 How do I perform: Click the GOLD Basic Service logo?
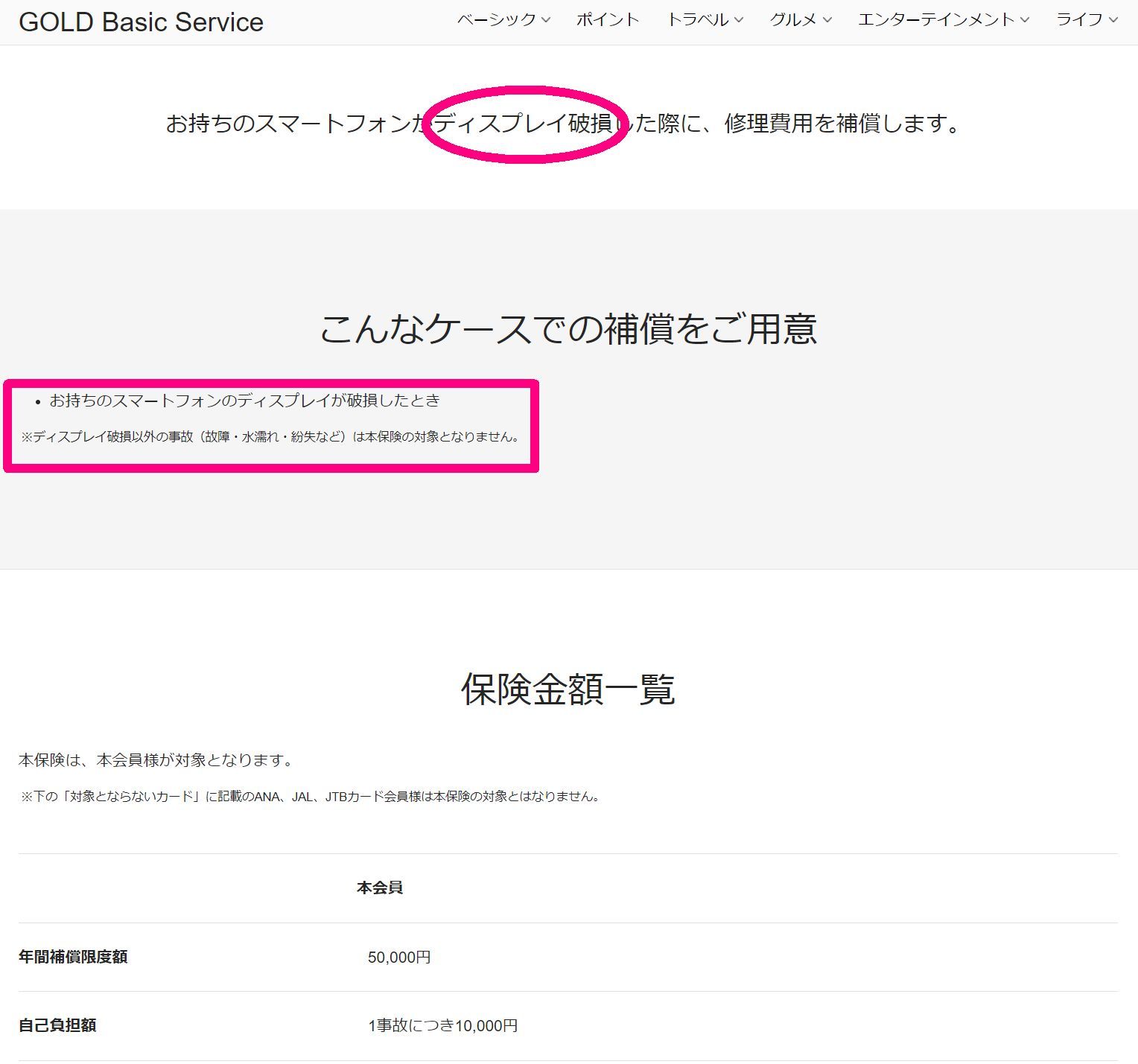(x=141, y=22)
